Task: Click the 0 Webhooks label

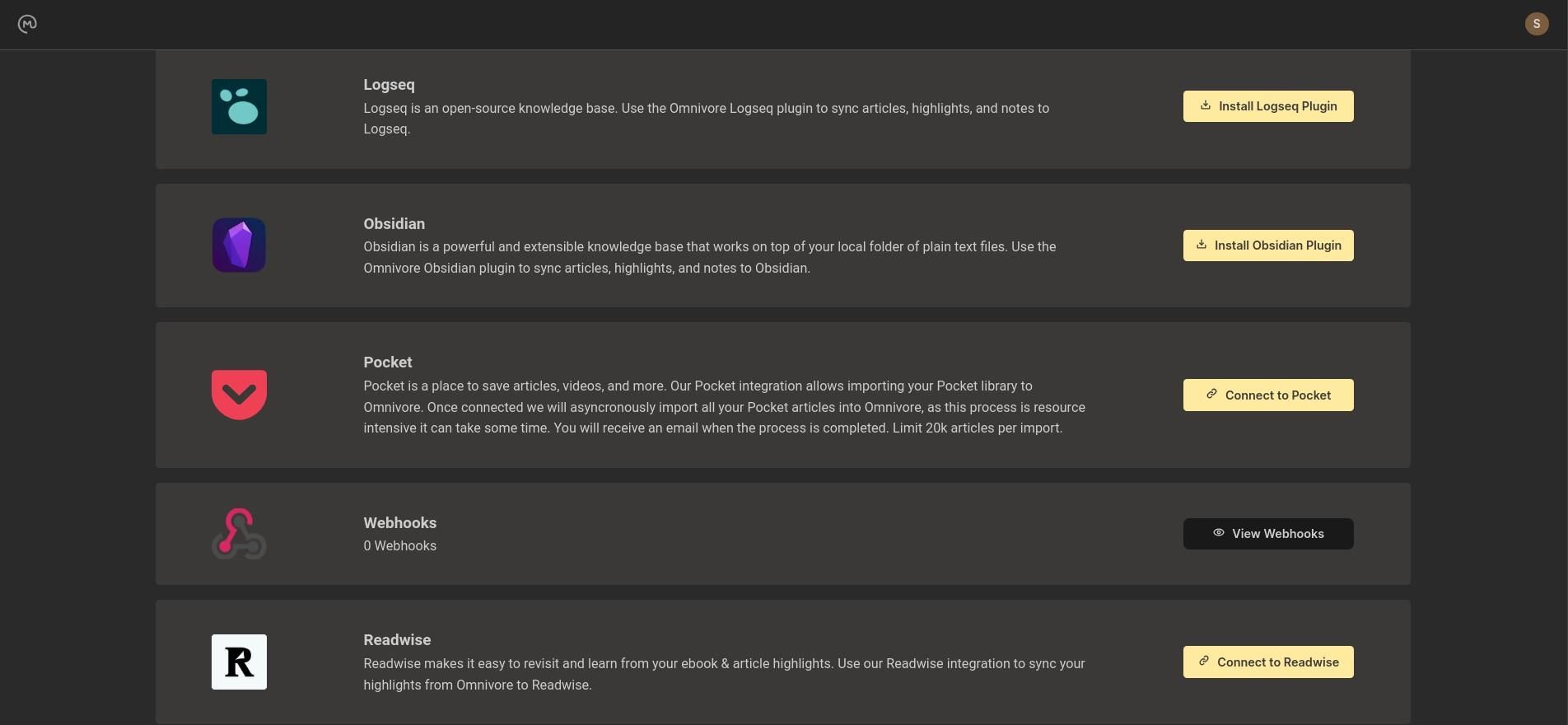Action: pos(399,545)
